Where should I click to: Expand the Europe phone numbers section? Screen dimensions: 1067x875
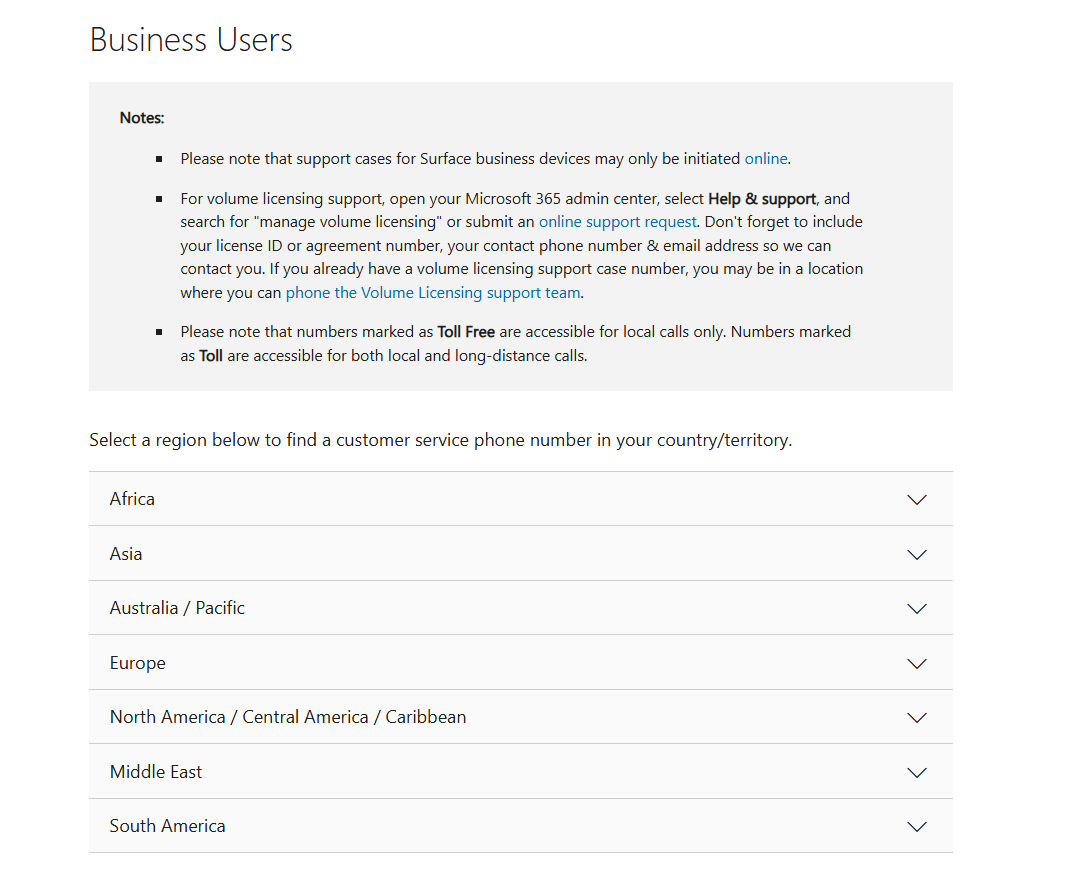click(x=138, y=663)
